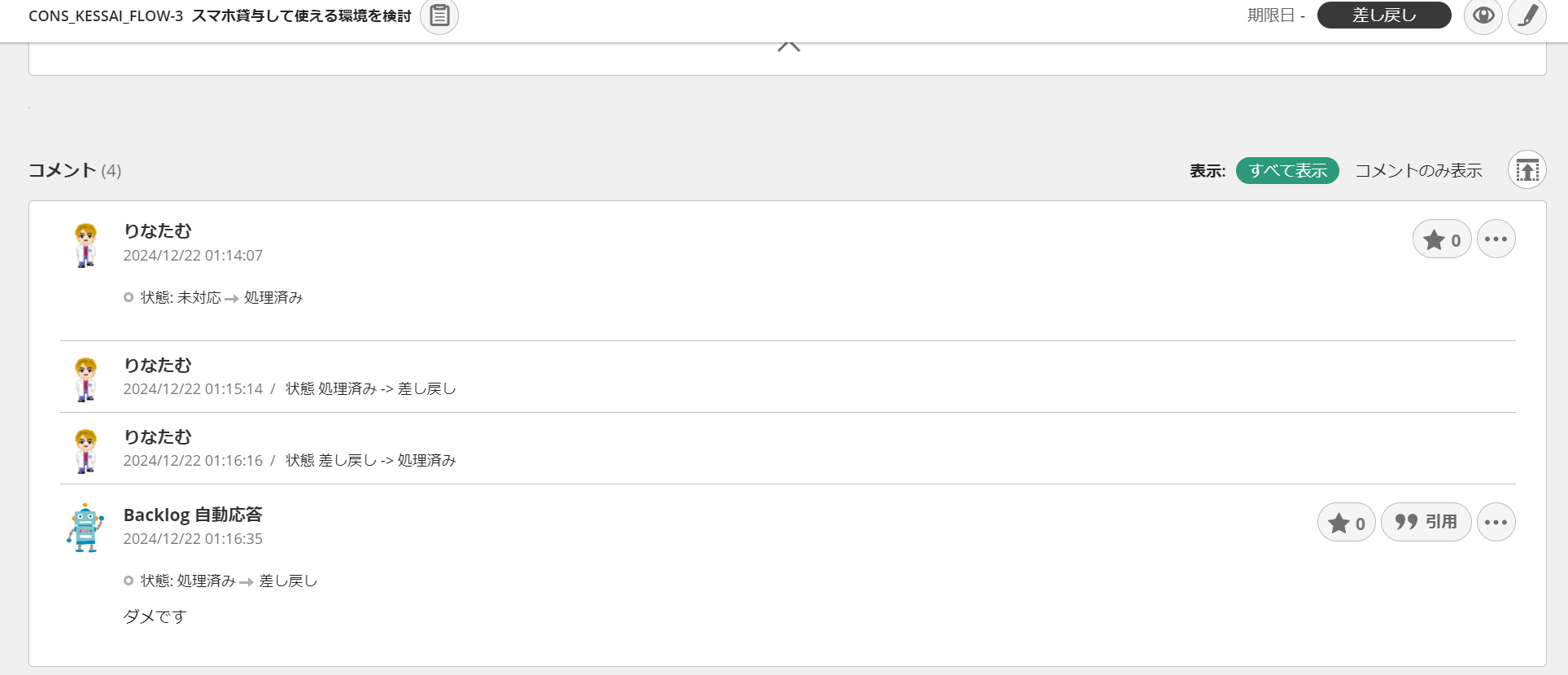Enable the すべて表示 comment filter
1568x675 pixels.
click(x=1286, y=170)
